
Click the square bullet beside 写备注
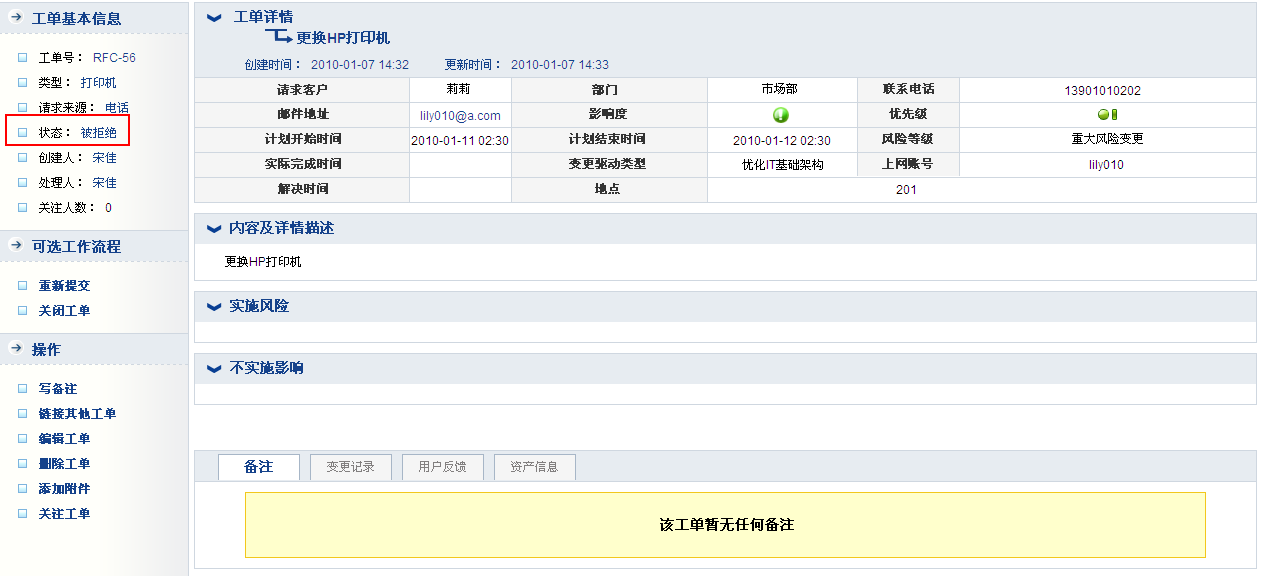(x=23, y=389)
